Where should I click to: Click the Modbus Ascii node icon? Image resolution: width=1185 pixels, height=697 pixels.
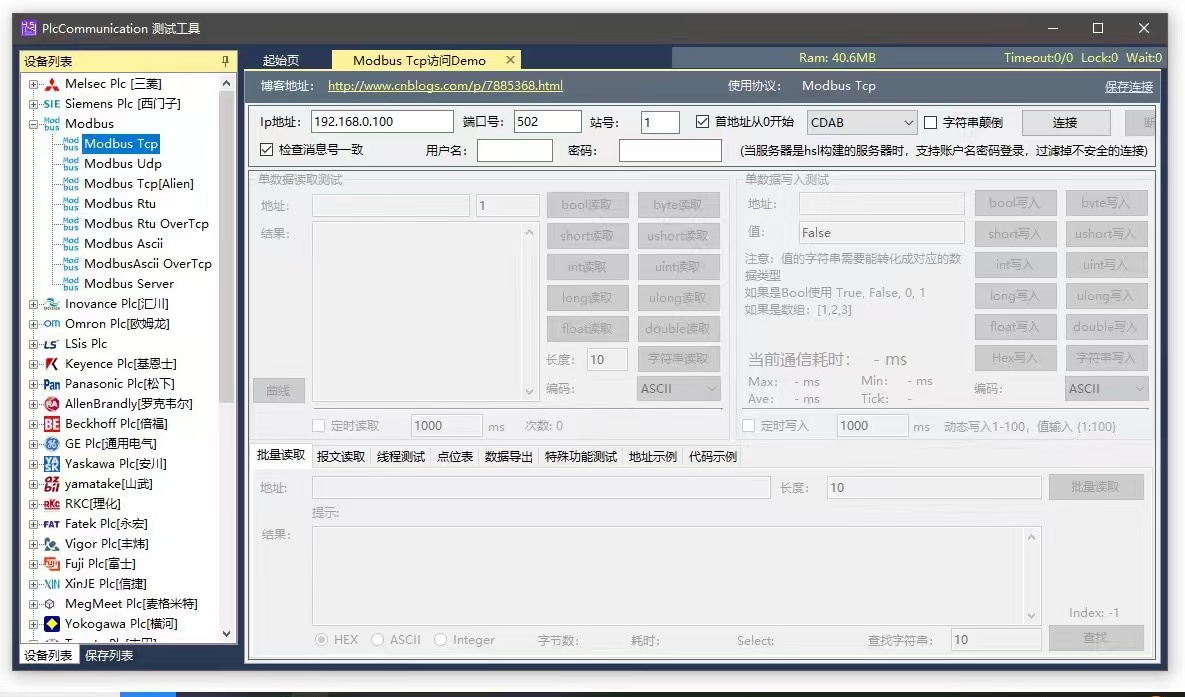coord(70,243)
